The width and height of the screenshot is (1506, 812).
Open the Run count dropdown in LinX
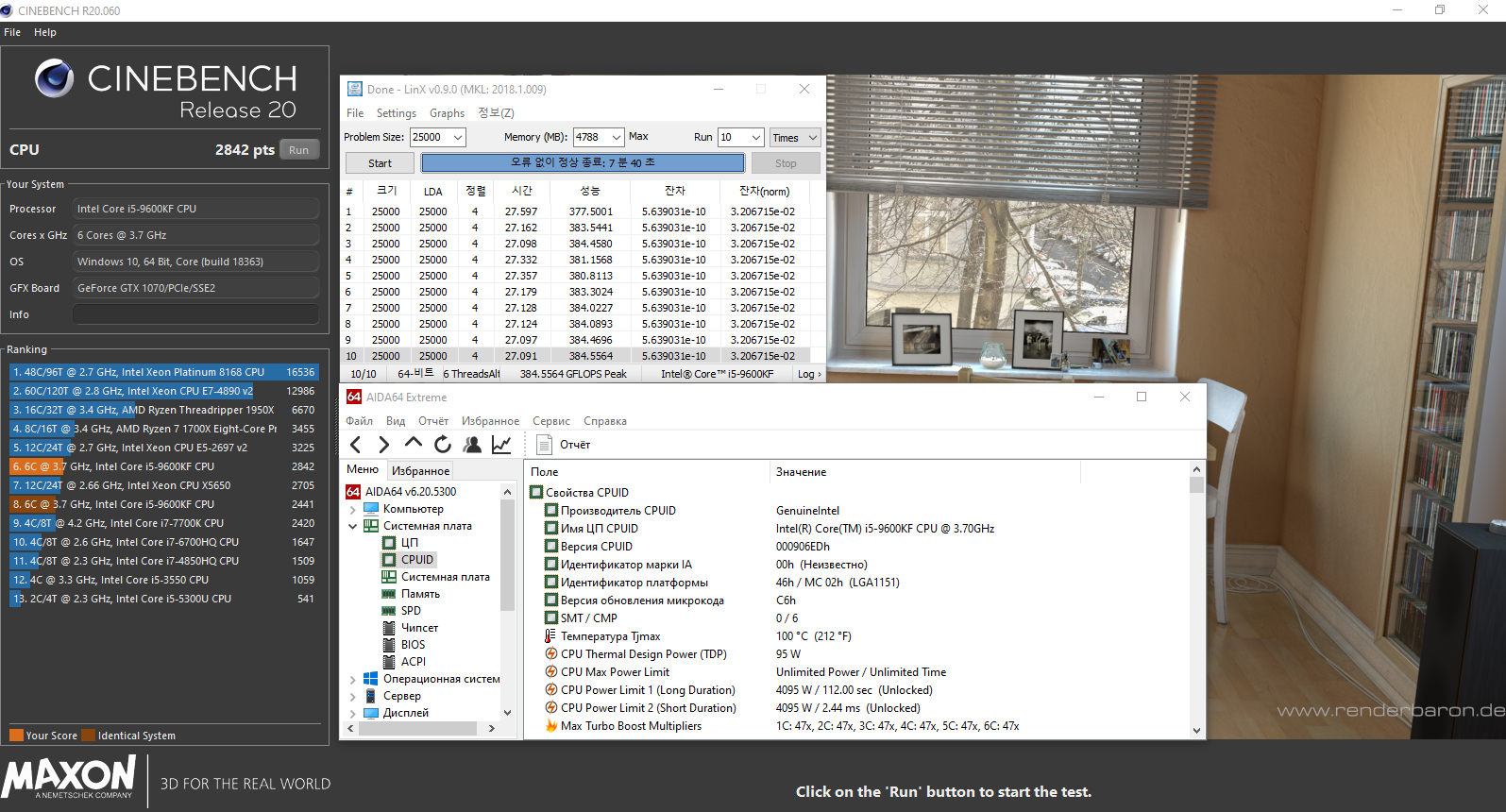755,137
